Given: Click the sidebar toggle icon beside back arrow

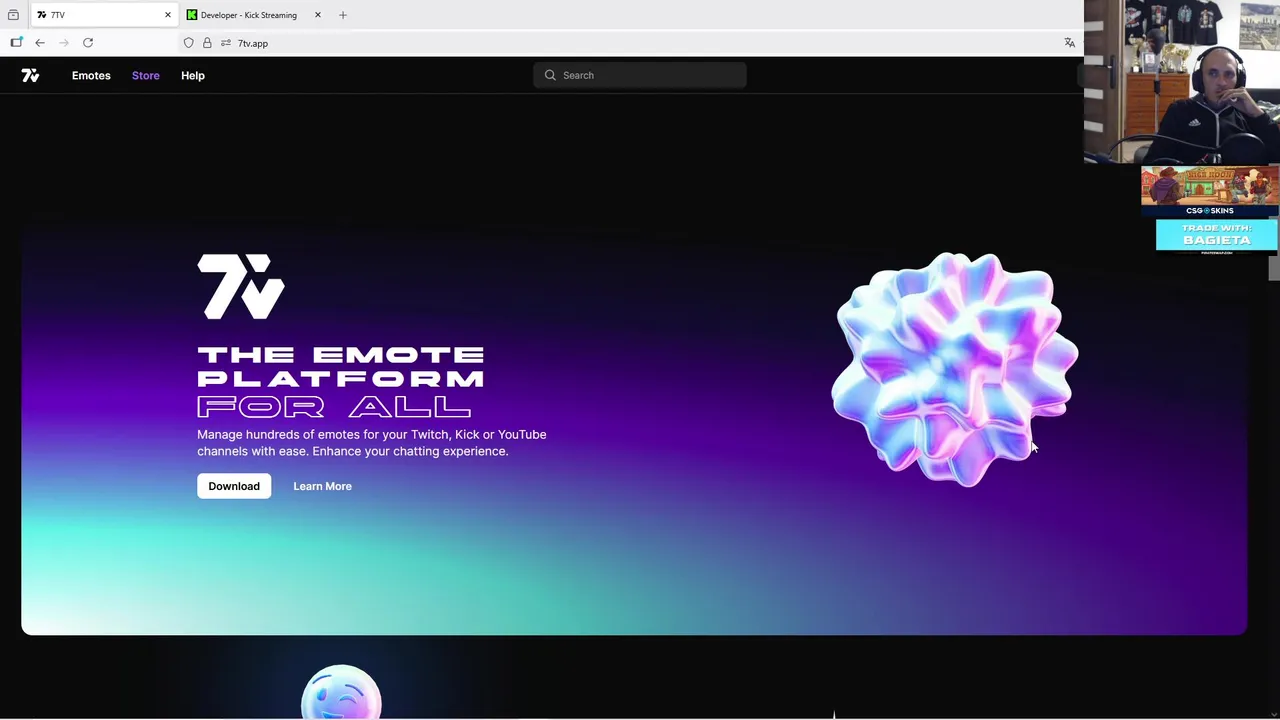Looking at the screenshot, I should pyautogui.click(x=16, y=43).
